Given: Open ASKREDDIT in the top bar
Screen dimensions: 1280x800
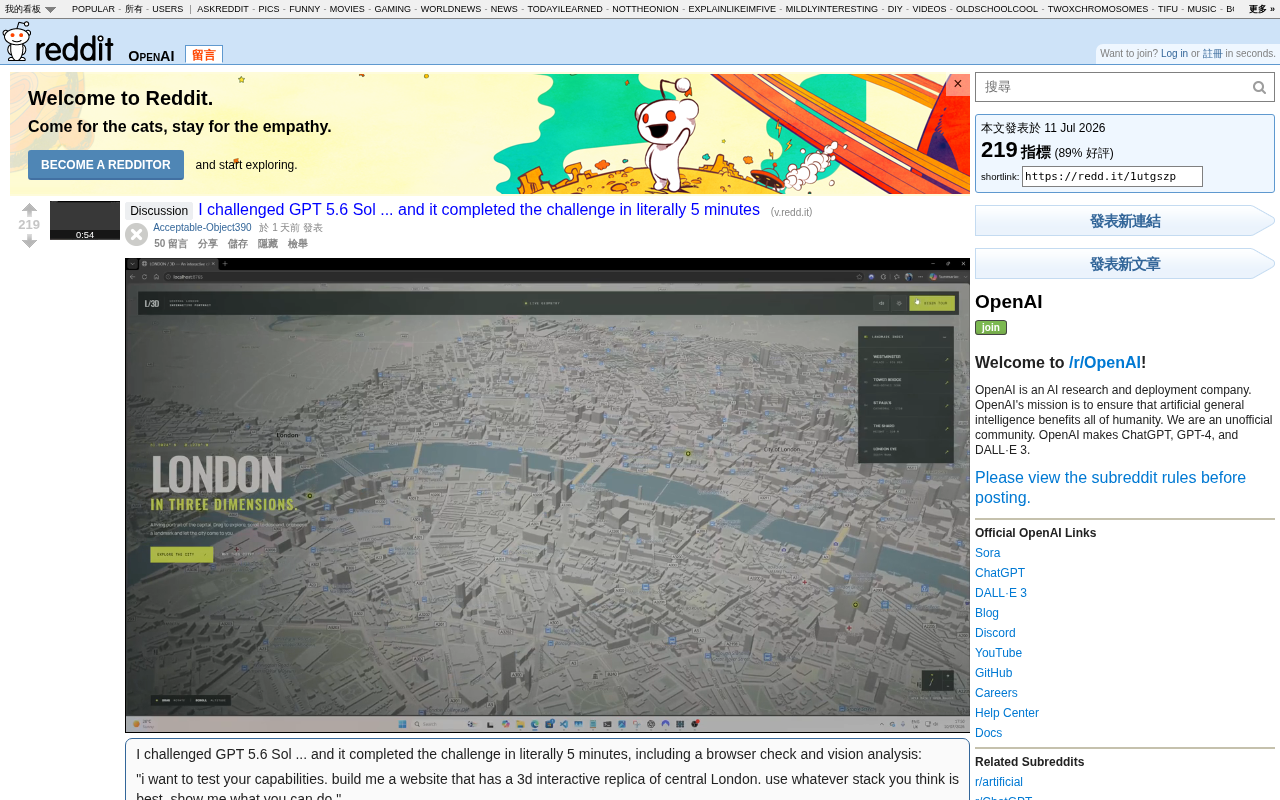Looking at the screenshot, I should coord(223,9).
